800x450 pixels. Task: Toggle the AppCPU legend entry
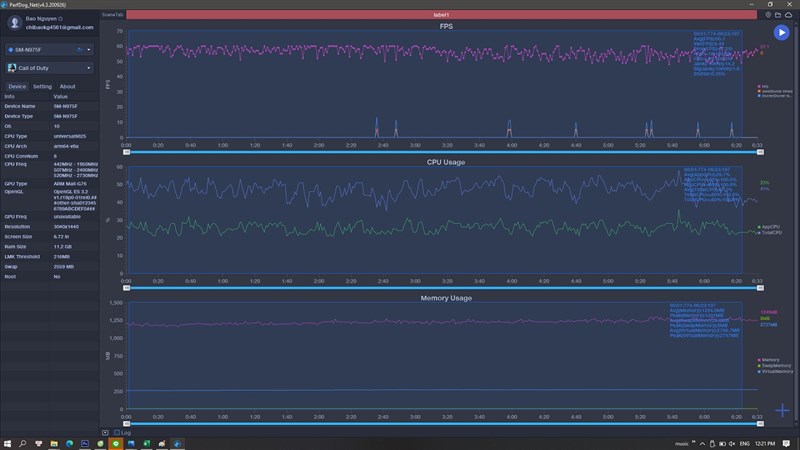point(769,227)
